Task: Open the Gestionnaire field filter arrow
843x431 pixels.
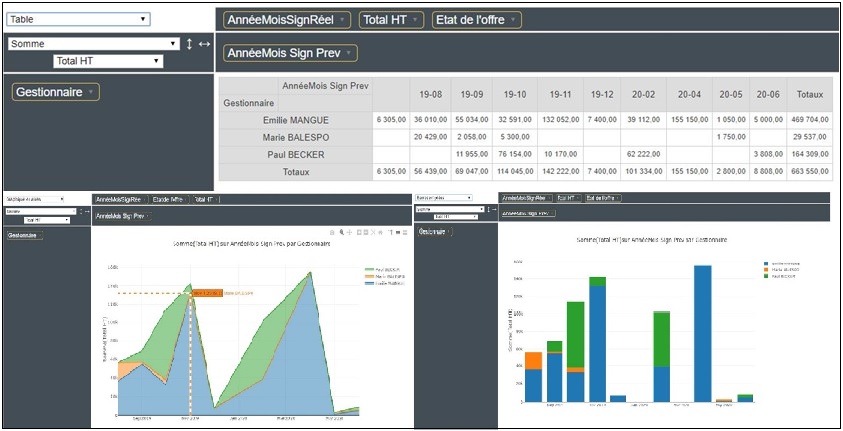Action: tap(91, 92)
